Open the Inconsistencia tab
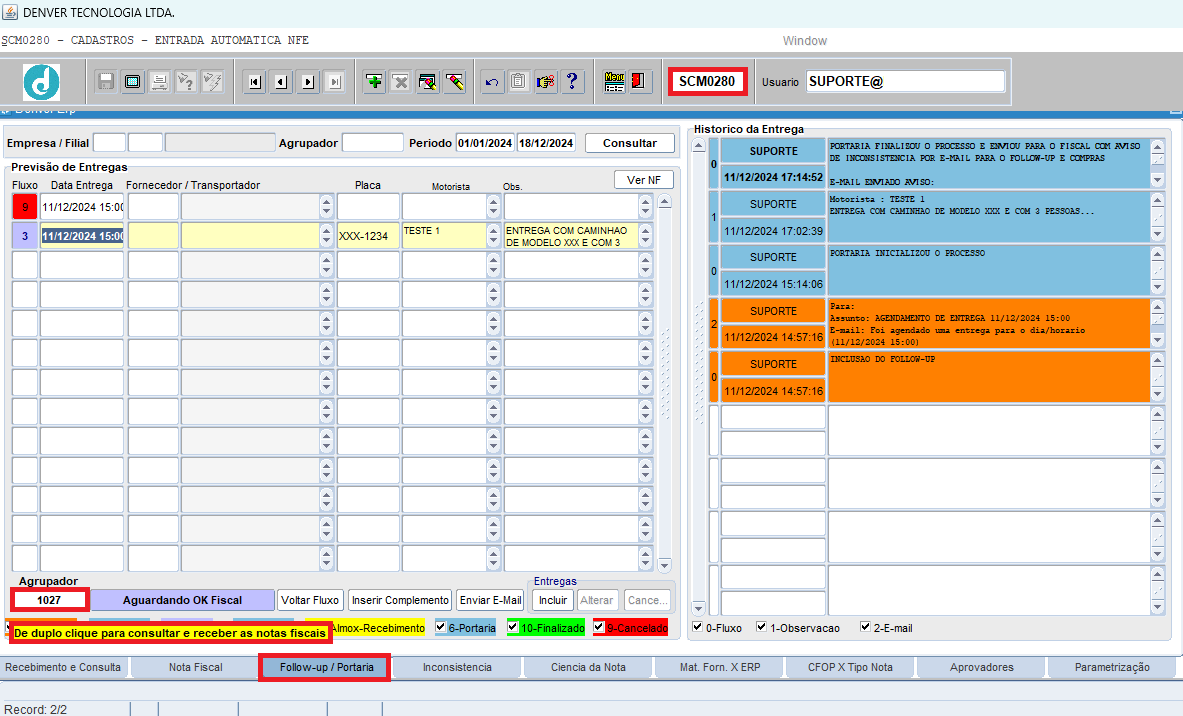This screenshot has height=716, width=1183. [x=457, y=668]
